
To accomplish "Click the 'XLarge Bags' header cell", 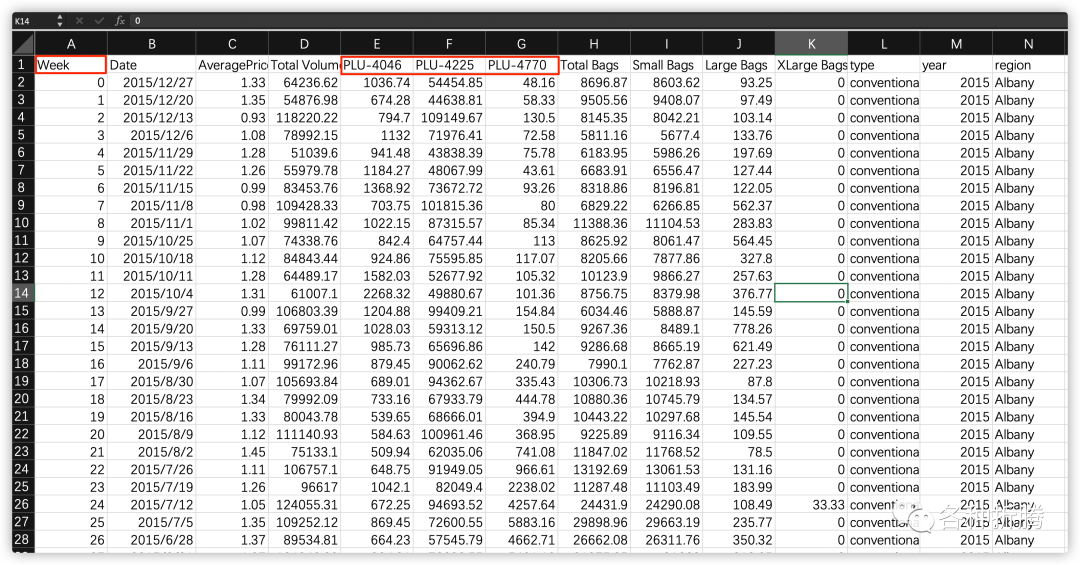I will [811, 65].
